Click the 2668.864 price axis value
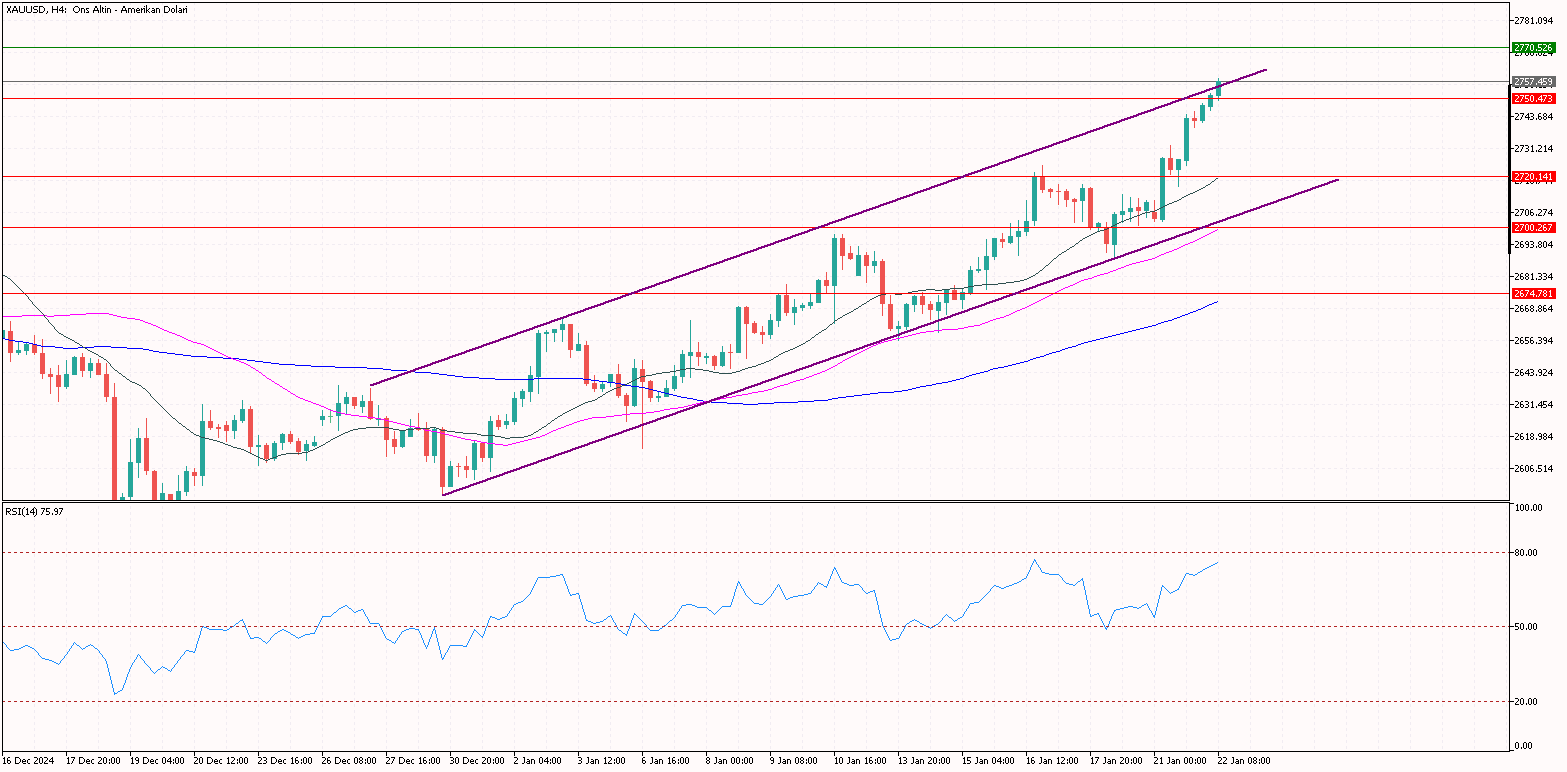 click(x=1533, y=308)
